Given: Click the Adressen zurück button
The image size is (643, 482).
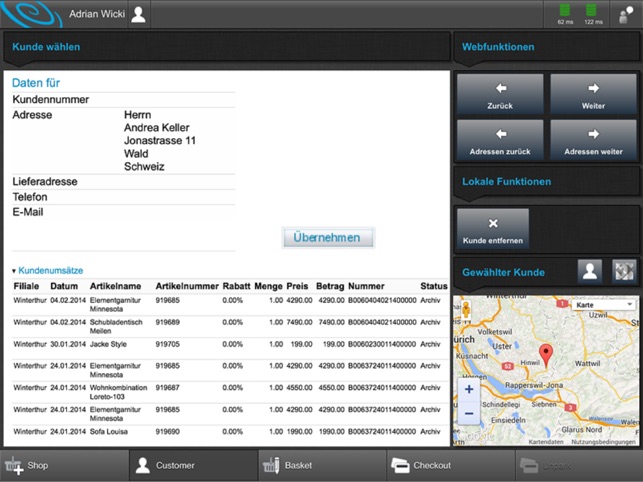Looking at the screenshot, I should [500, 140].
